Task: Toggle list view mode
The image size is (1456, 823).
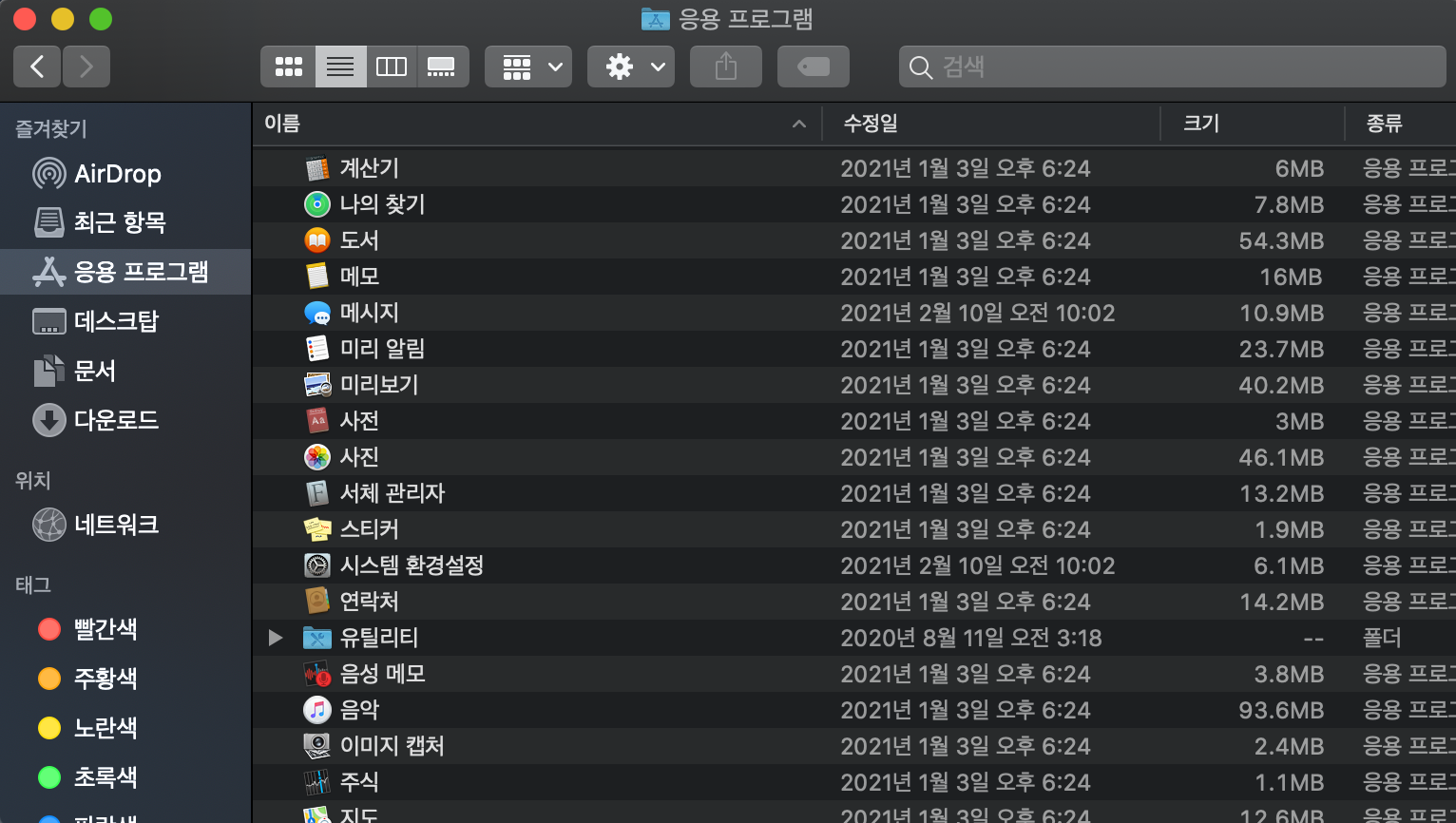Action: pyautogui.click(x=340, y=67)
